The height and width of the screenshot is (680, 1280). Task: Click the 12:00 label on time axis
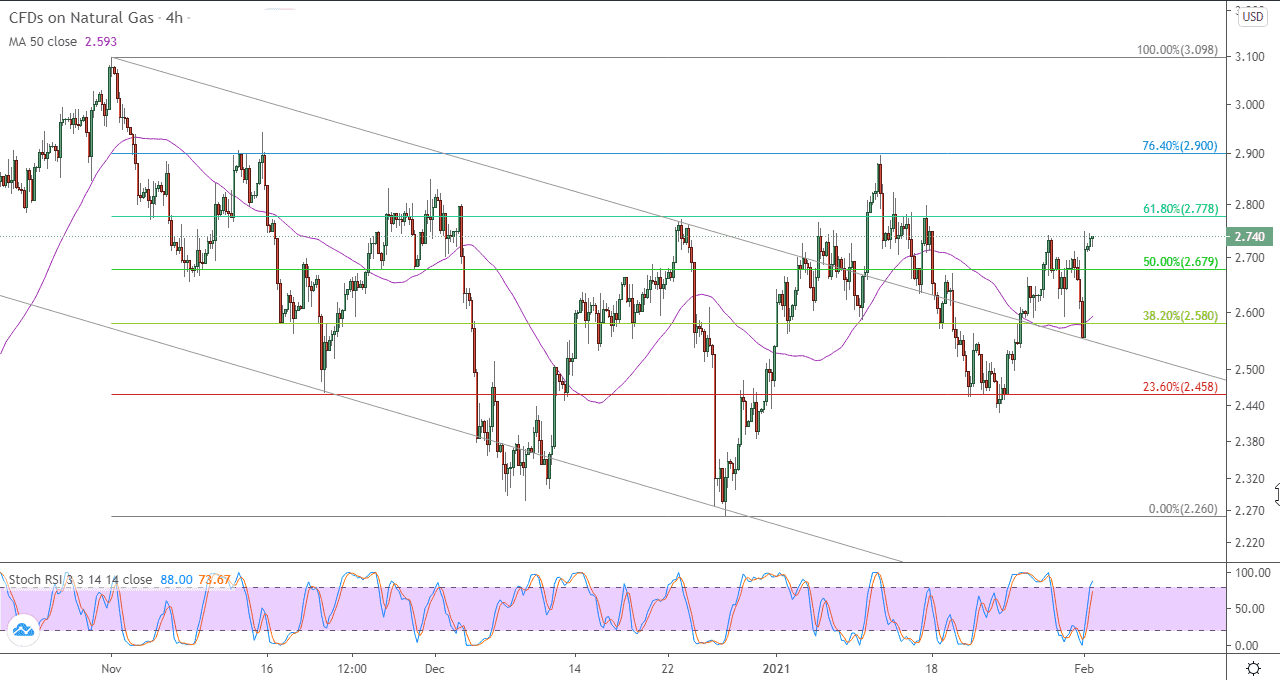[x=353, y=667]
